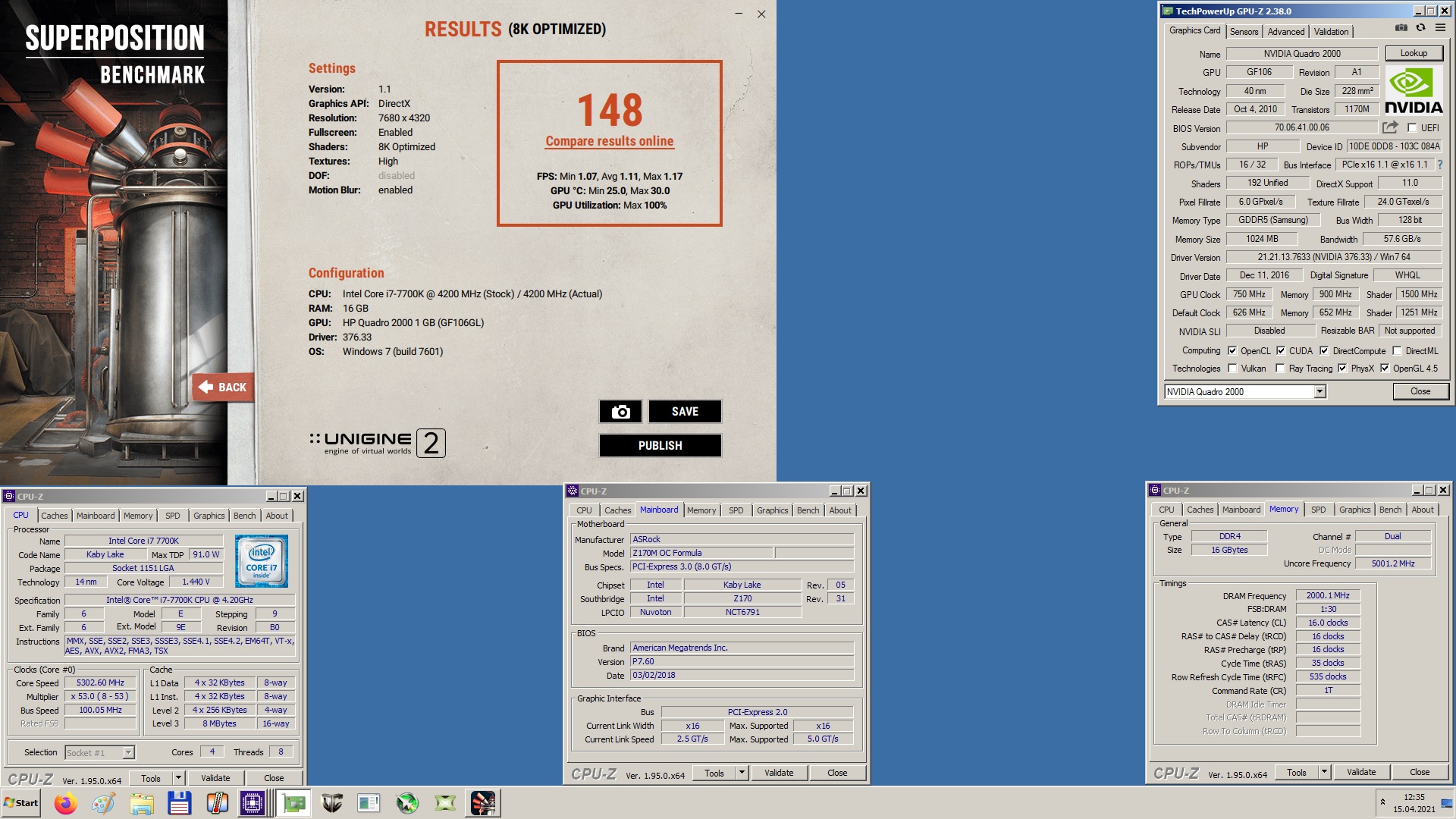The height and width of the screenshot is (819, 1456).
Task: Switch to the Advanced tab in GPU-Z
Action: [x=1286, y=31]
